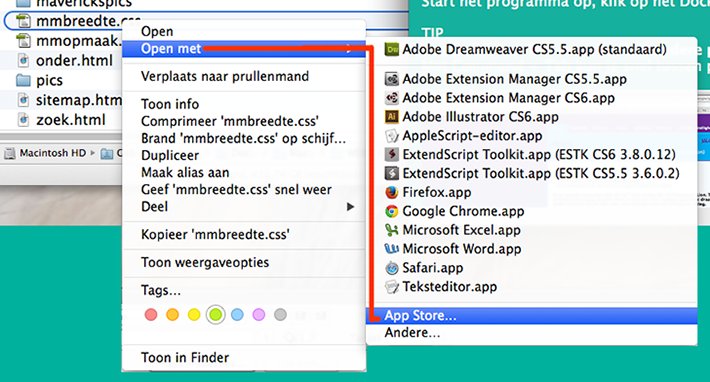
Task: Apply the red tag color
Action: pos(151,315)
